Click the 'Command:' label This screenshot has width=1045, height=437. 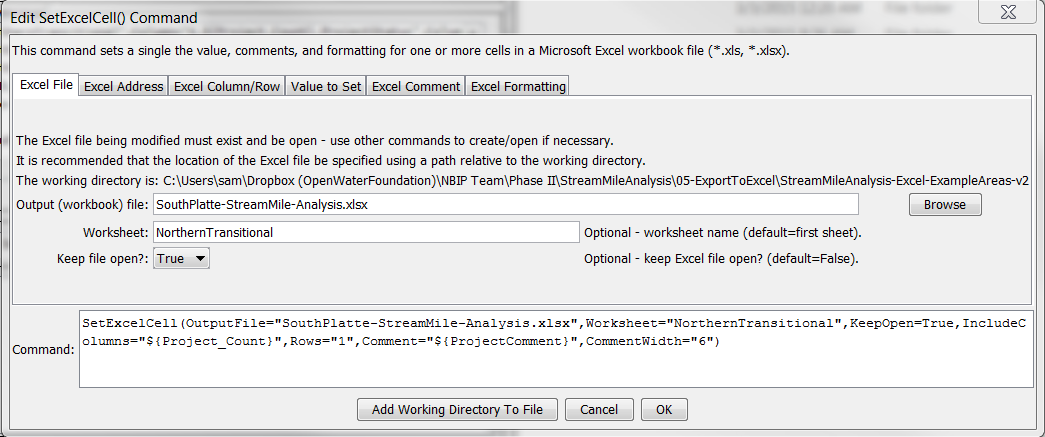click(x=43, y=350)
